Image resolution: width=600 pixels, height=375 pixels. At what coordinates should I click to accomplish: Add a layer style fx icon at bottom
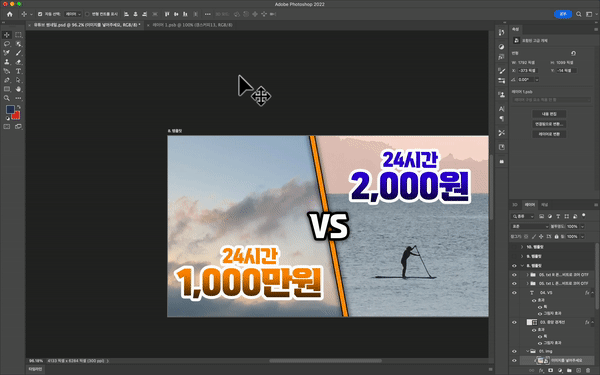coord(541,370)
